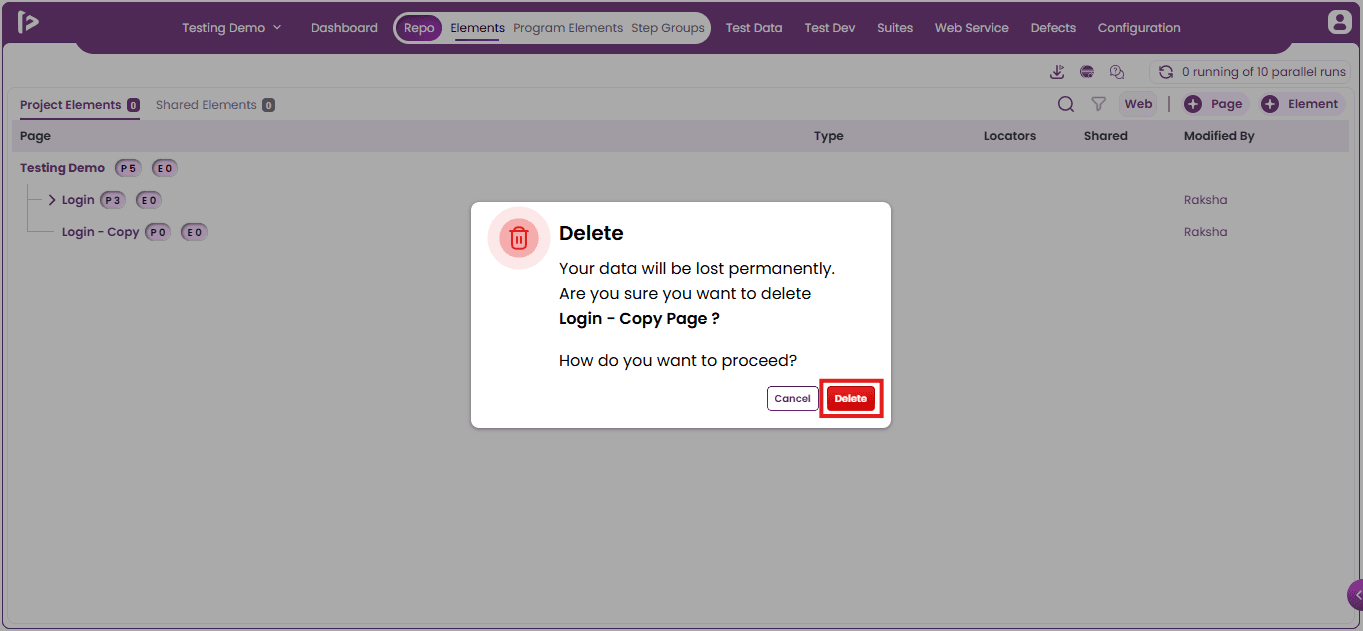The height and width of the screenshot is (631, 1363).
Task: Open the Testing Demo project dropdown
Action: 232,28
